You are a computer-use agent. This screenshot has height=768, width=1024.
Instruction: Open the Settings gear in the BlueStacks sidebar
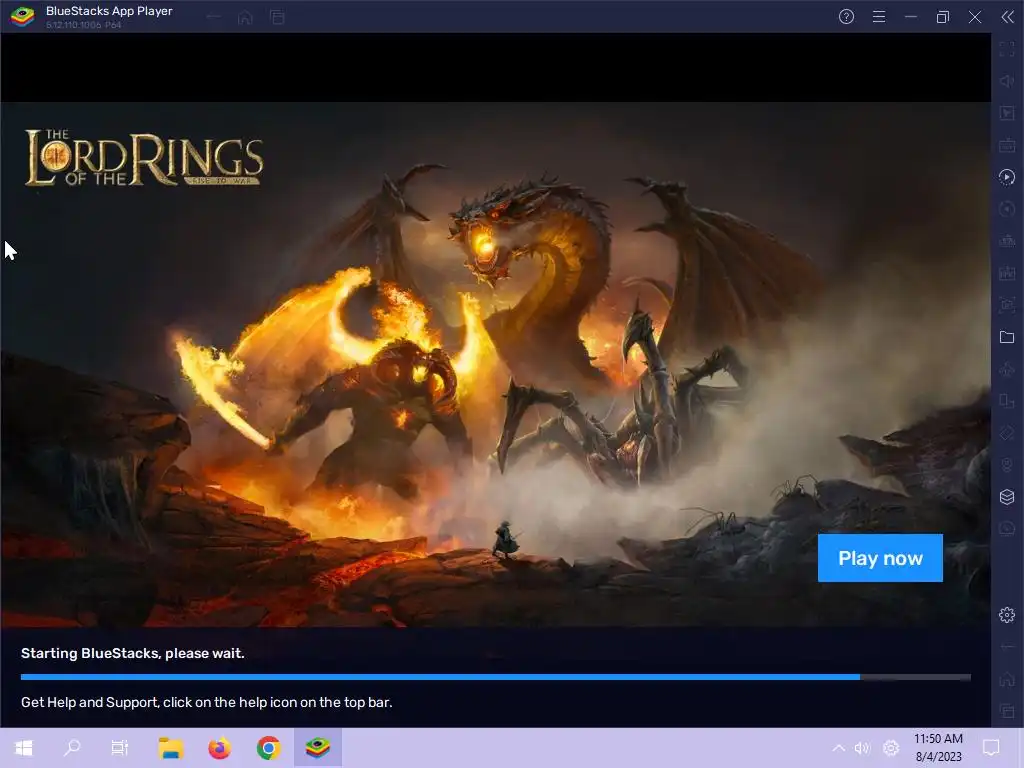coord(1007,615)
